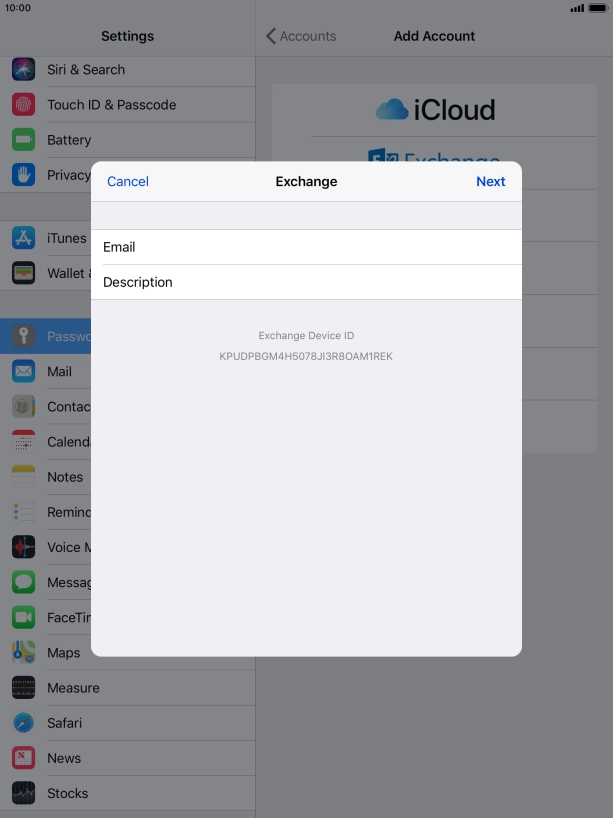Open iTunes & App Store icon
Viewport: 613px width, 818px height.
[x=23, y=238]
